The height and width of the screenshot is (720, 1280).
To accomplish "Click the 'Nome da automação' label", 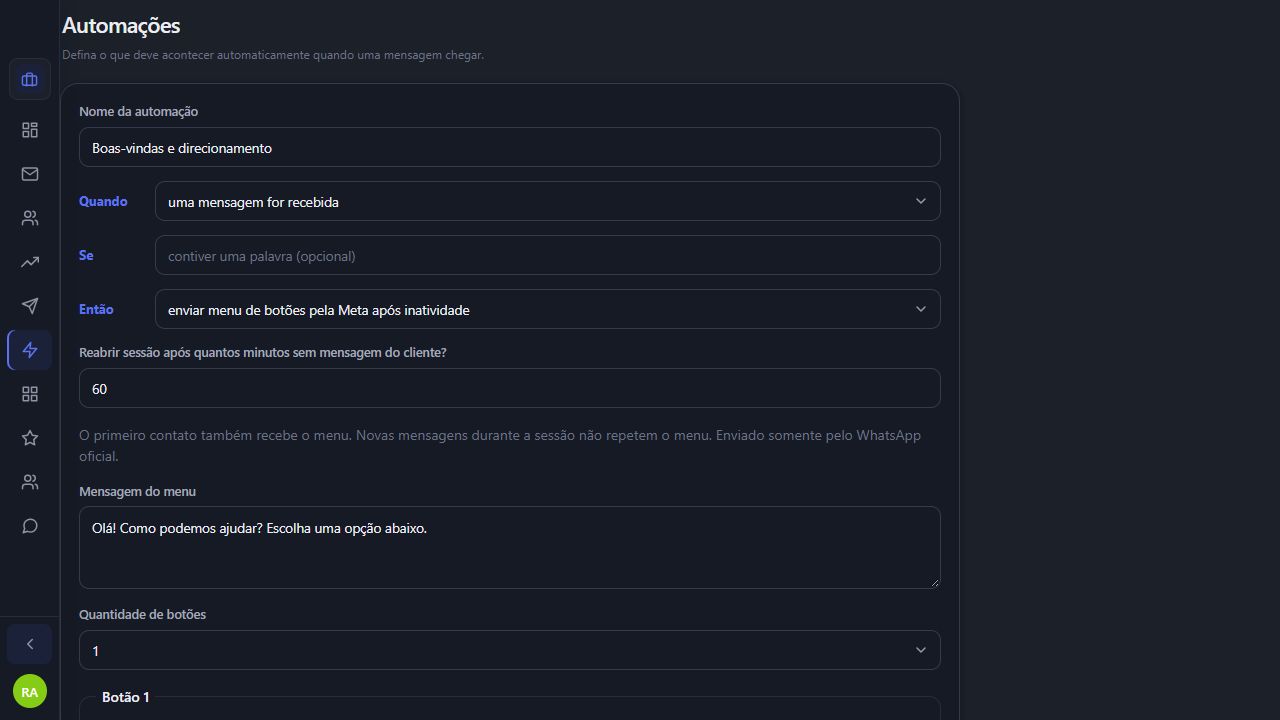I will (138, 111).
